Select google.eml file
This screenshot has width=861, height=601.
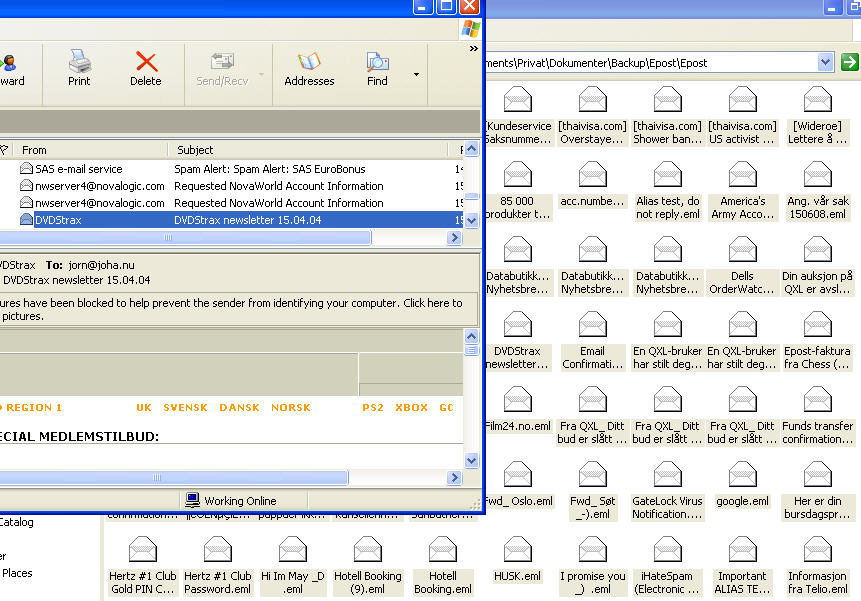pyautogui.click(x=742, y=485)
